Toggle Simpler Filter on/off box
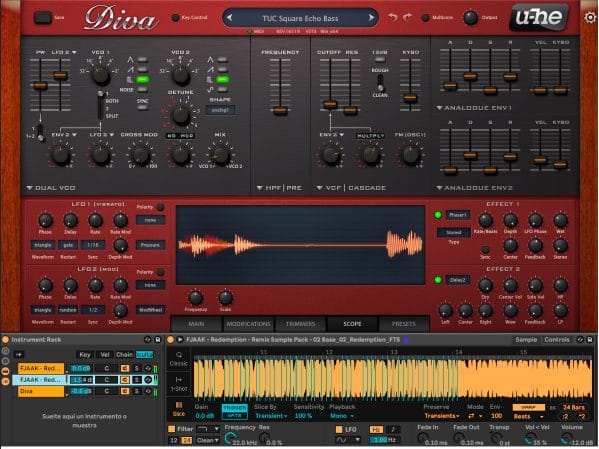This screenshot has width=599, height=449. 172,429
